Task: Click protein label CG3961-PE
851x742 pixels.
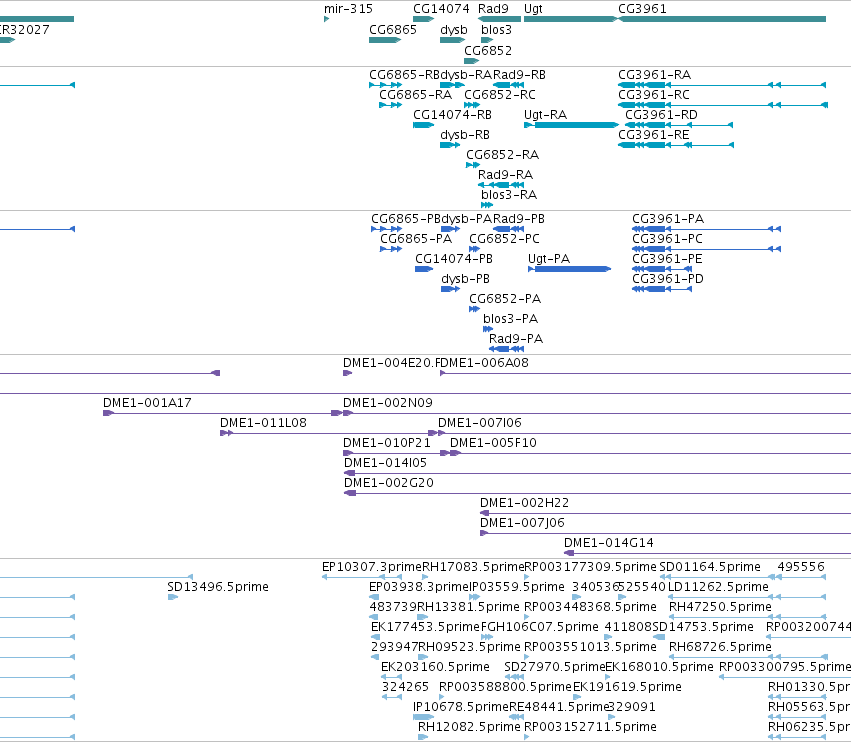Action: [667, 258]
